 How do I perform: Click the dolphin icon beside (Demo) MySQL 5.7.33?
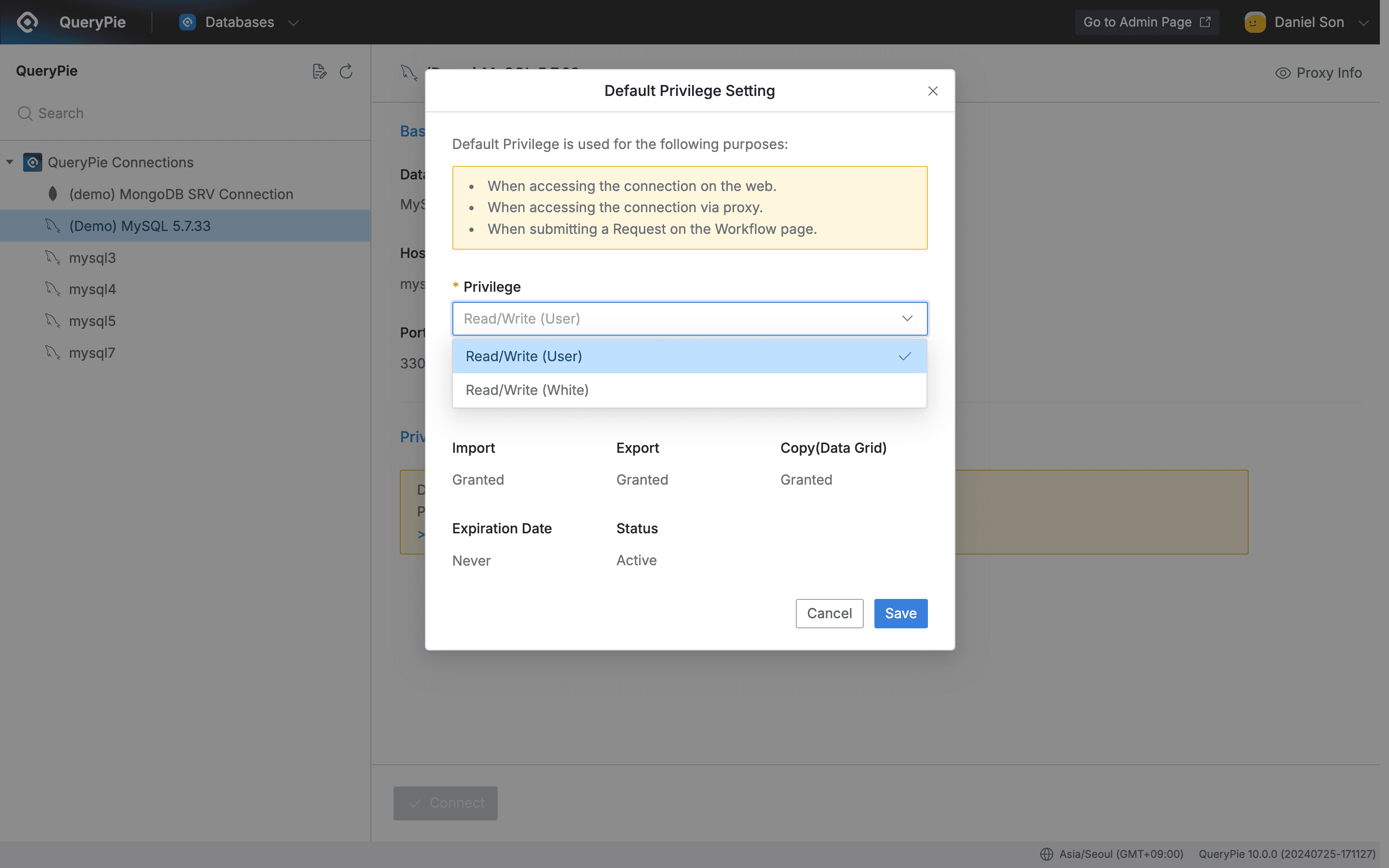(53, 225)
